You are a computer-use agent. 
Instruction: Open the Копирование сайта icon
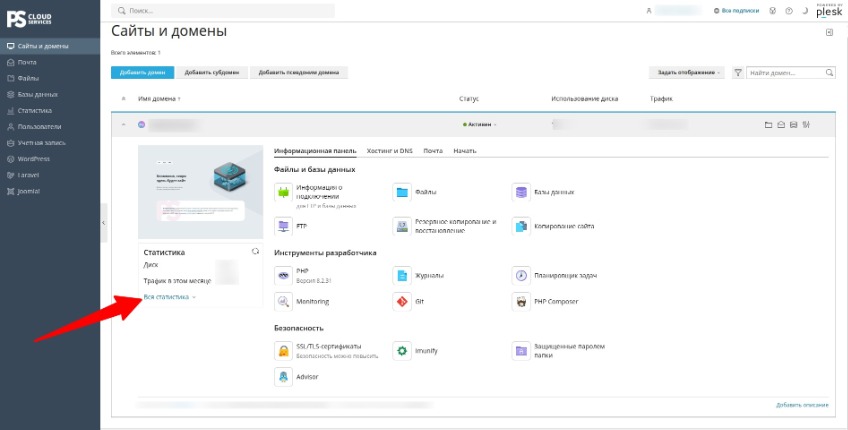pos(521,226)
